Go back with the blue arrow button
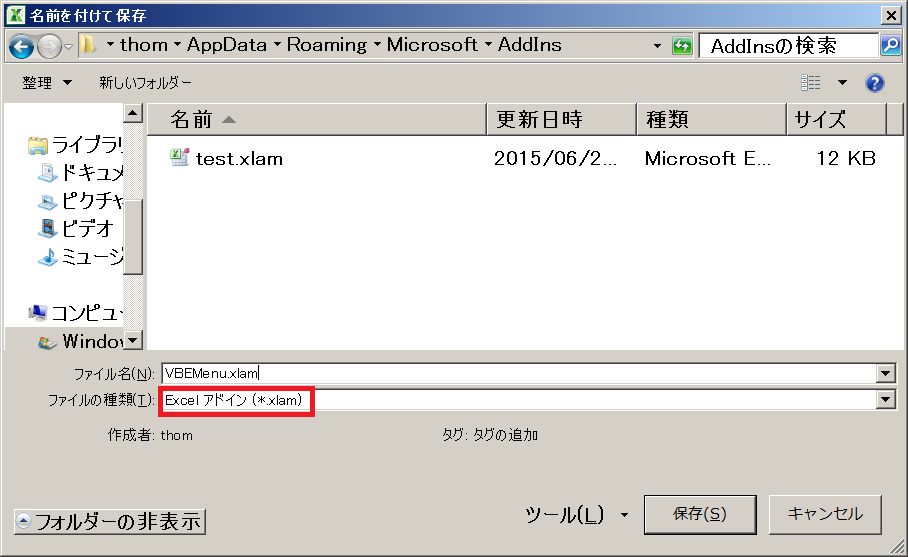This screenshot has height=557, width=908. tap(21, 46)
